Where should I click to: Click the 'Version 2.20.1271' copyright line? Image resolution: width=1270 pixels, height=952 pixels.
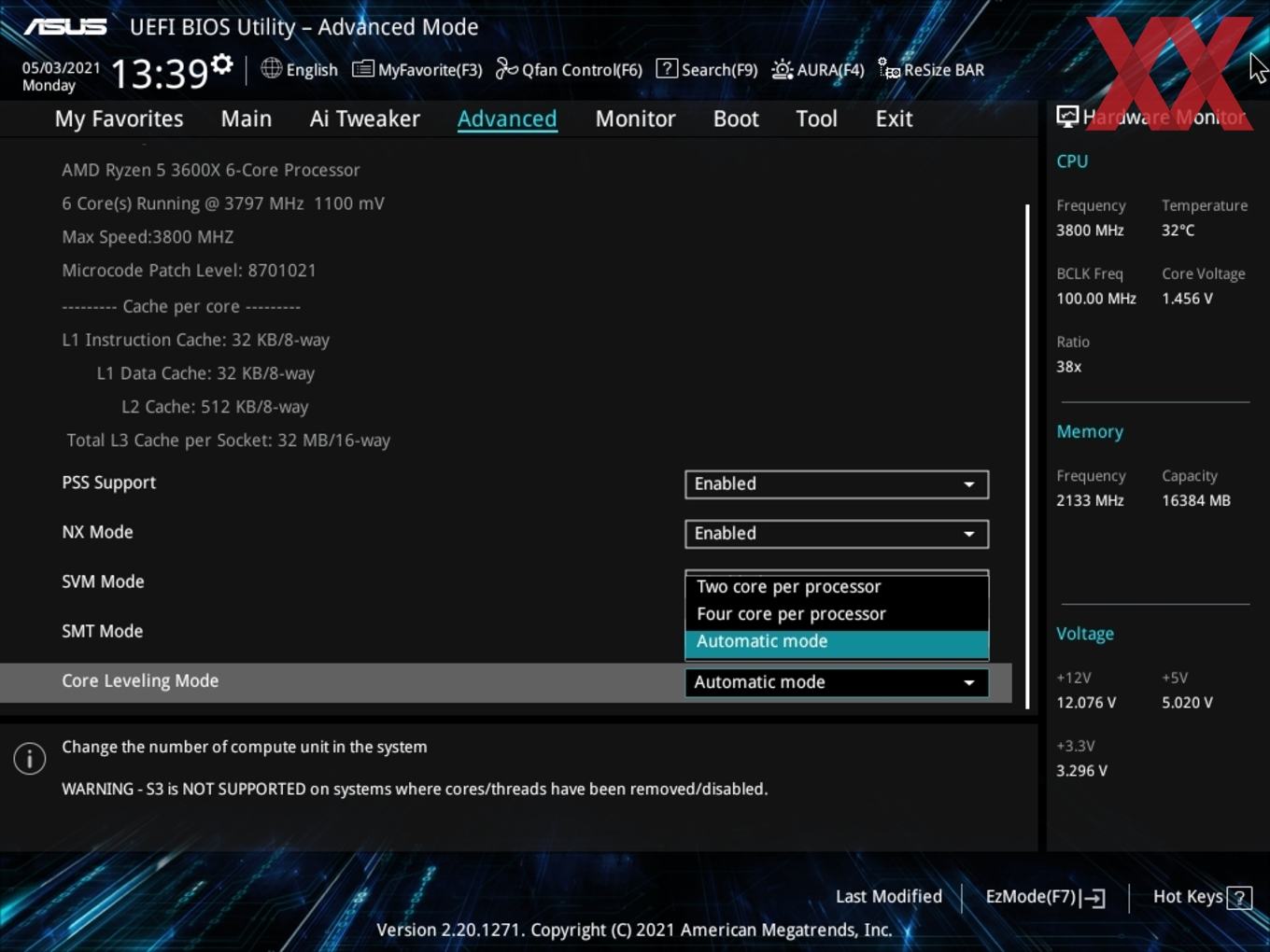(x=634, y=931)
